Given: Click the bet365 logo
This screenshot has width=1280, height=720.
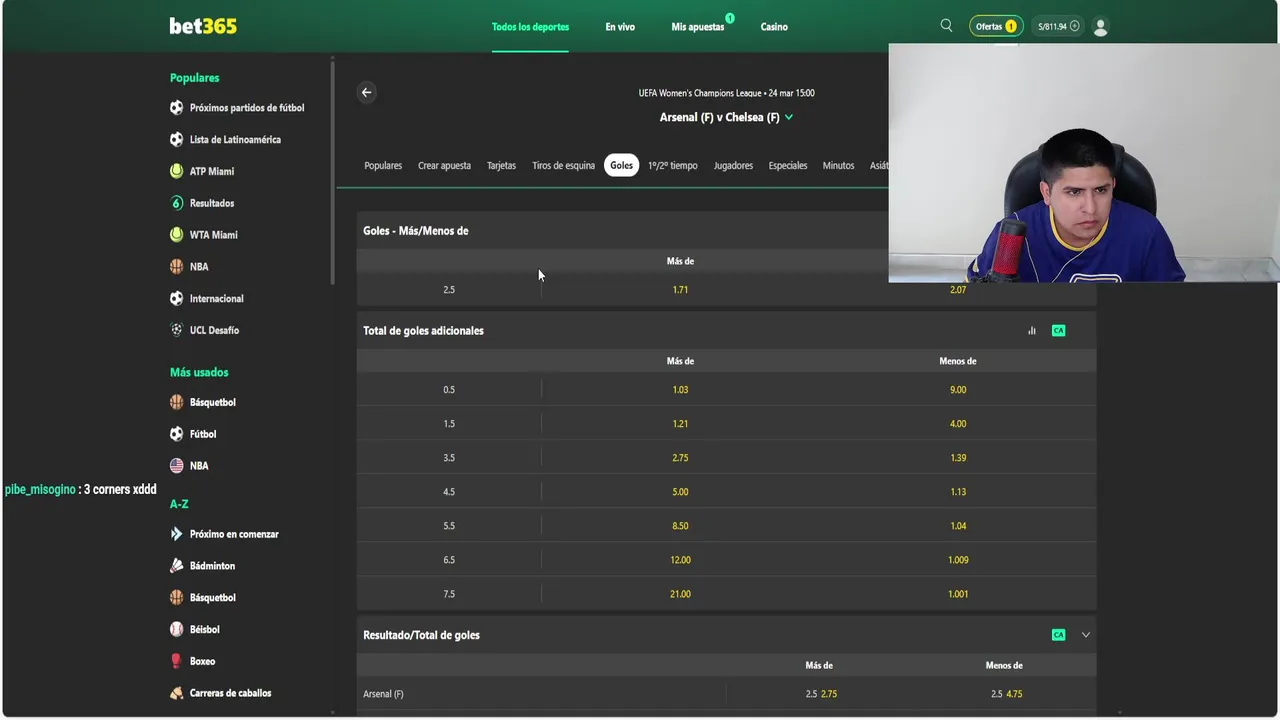Looking at the screenshot, I should pos(203,26).
